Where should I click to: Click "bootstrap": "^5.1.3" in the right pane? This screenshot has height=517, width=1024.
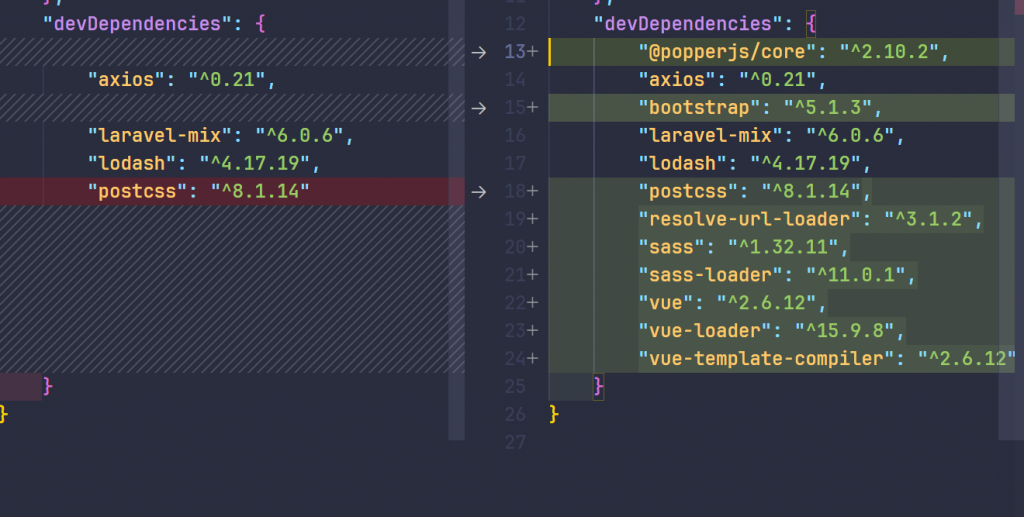(760, 108)
